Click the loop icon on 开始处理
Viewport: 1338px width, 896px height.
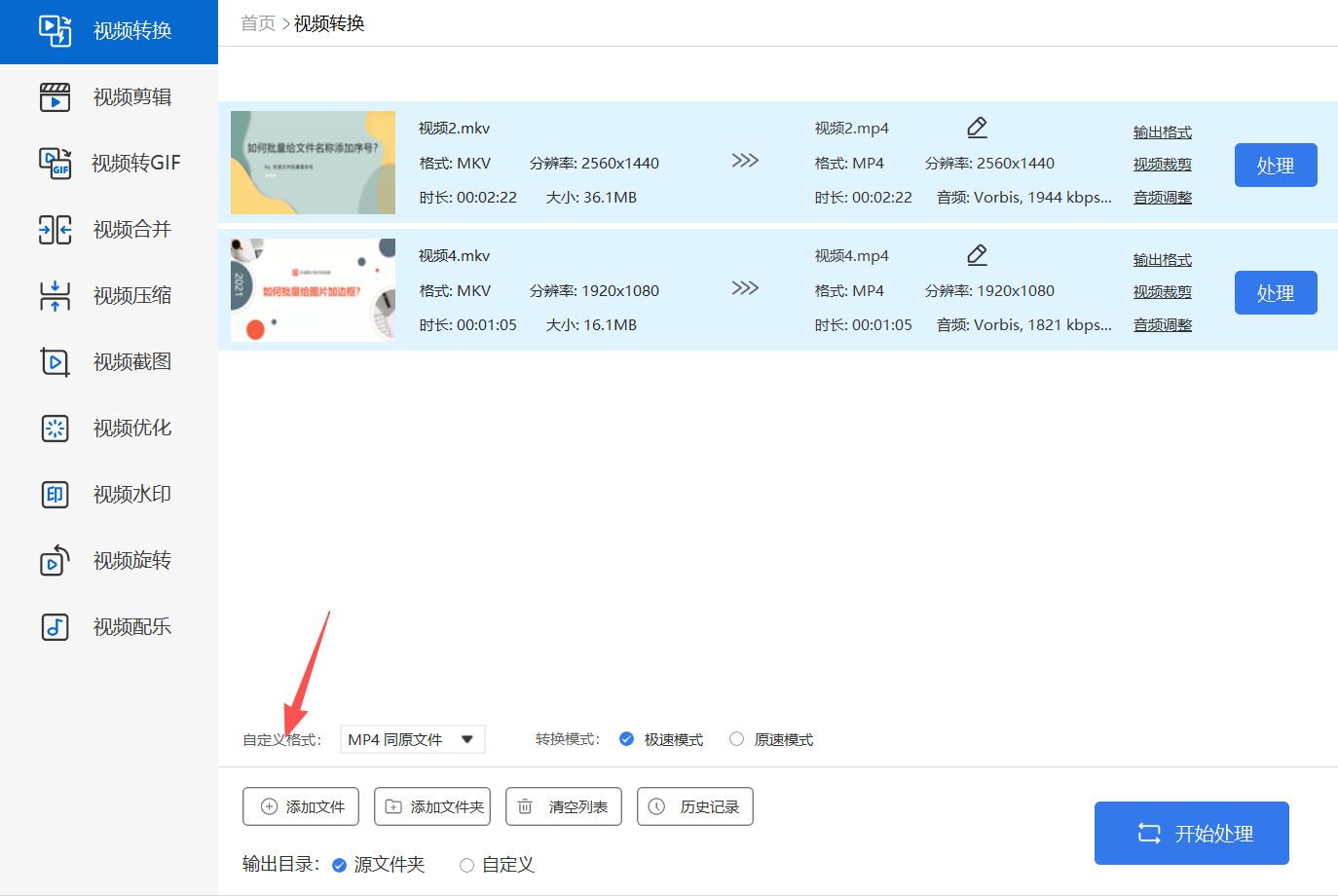[1149, 834]
